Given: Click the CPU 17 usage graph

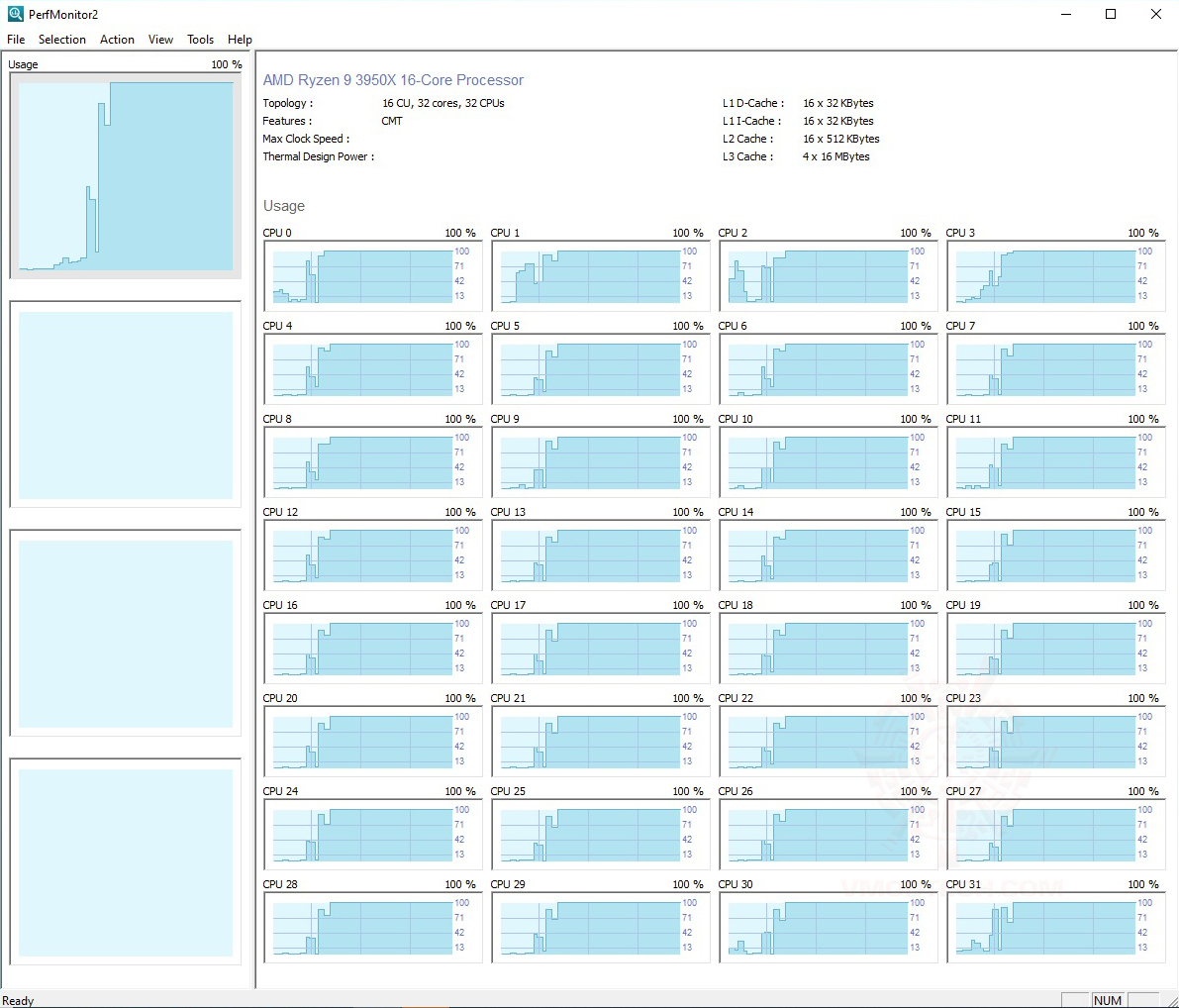Looking at the screenshot, I should pyautogui.click(x=601, y=650).
